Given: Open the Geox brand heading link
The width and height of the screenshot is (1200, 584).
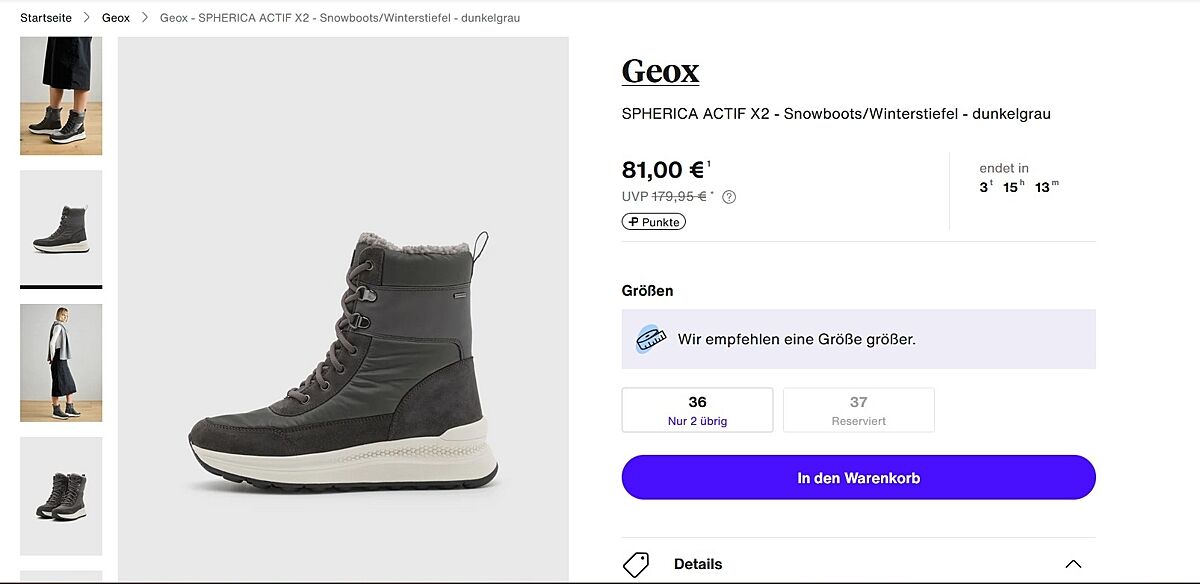Looking at the screenshot, I should pos(660,72).
